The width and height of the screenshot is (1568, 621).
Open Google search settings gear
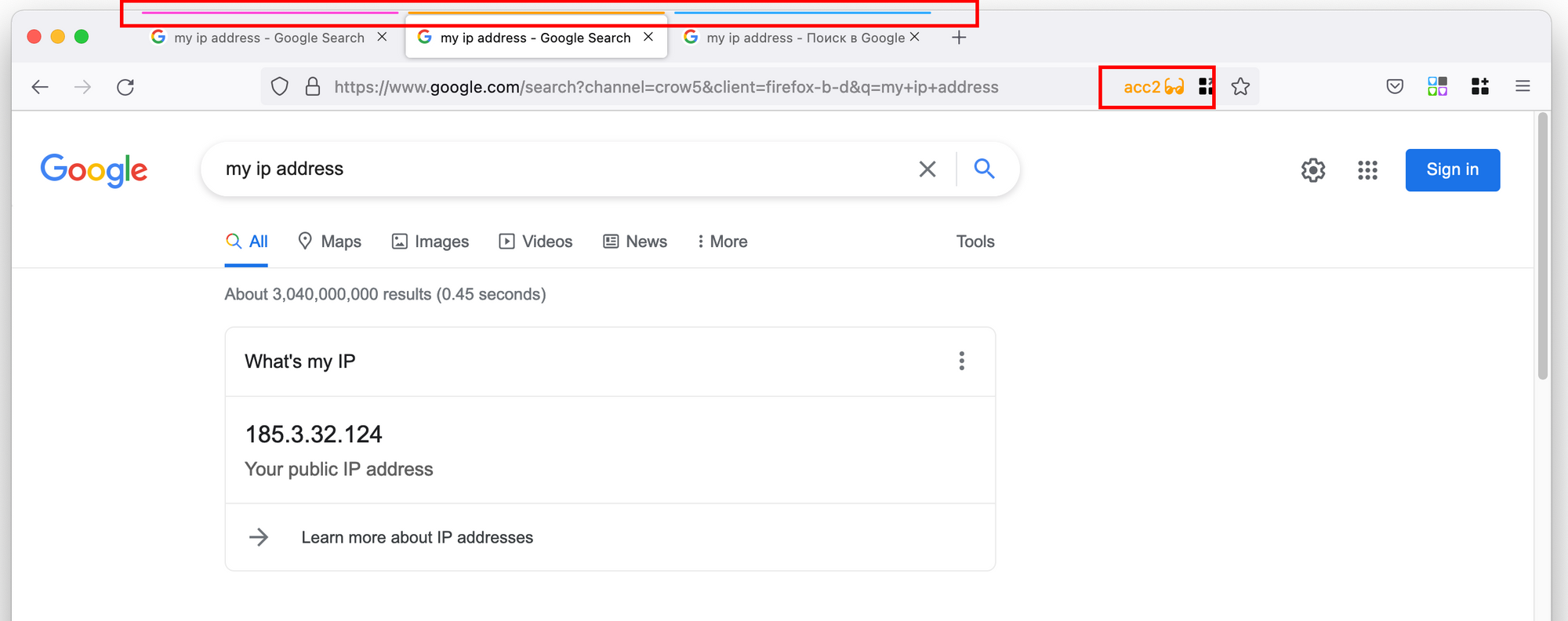(1313, 170)
